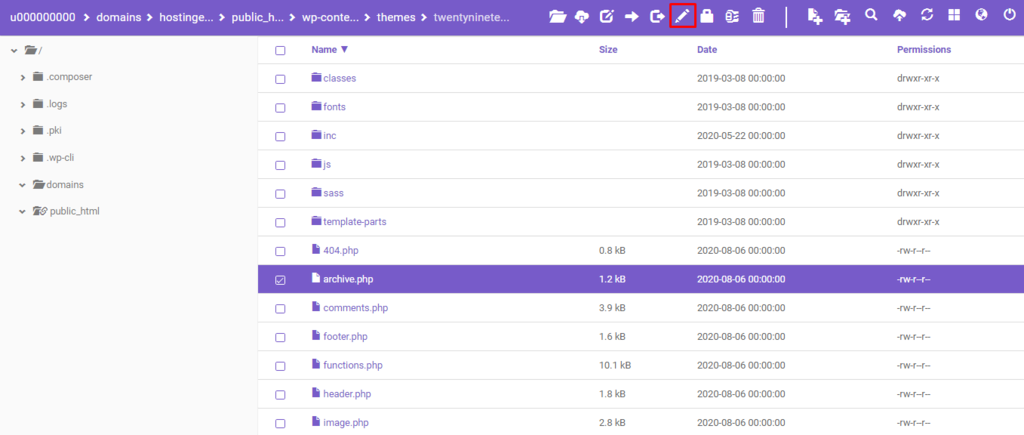The width and height of the screenshot is (1024, 435).
Task: Open the template-parts folder link
Action: [x=355, y=222]
